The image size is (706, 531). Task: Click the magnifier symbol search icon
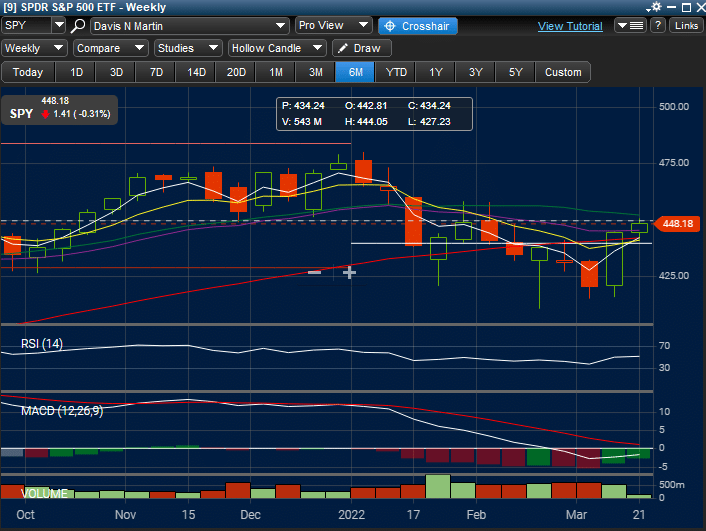click(78, 26)
